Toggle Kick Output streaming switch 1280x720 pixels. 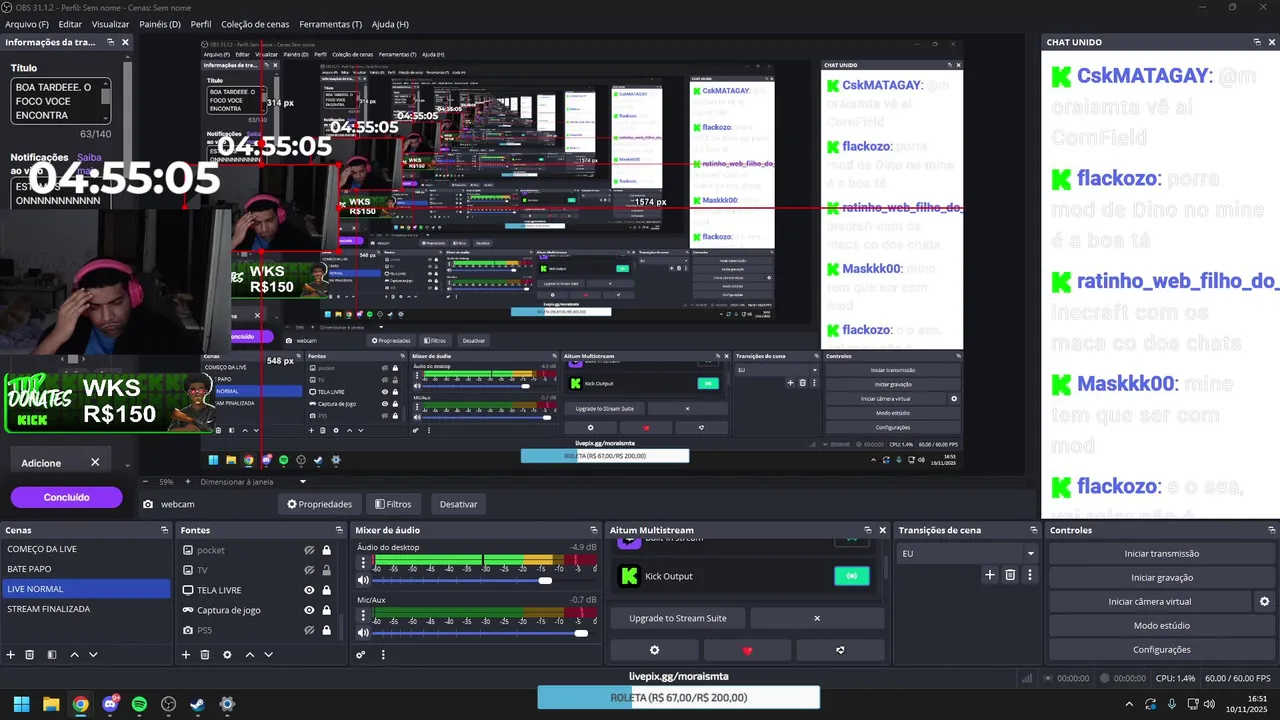(x=852, y=576)
